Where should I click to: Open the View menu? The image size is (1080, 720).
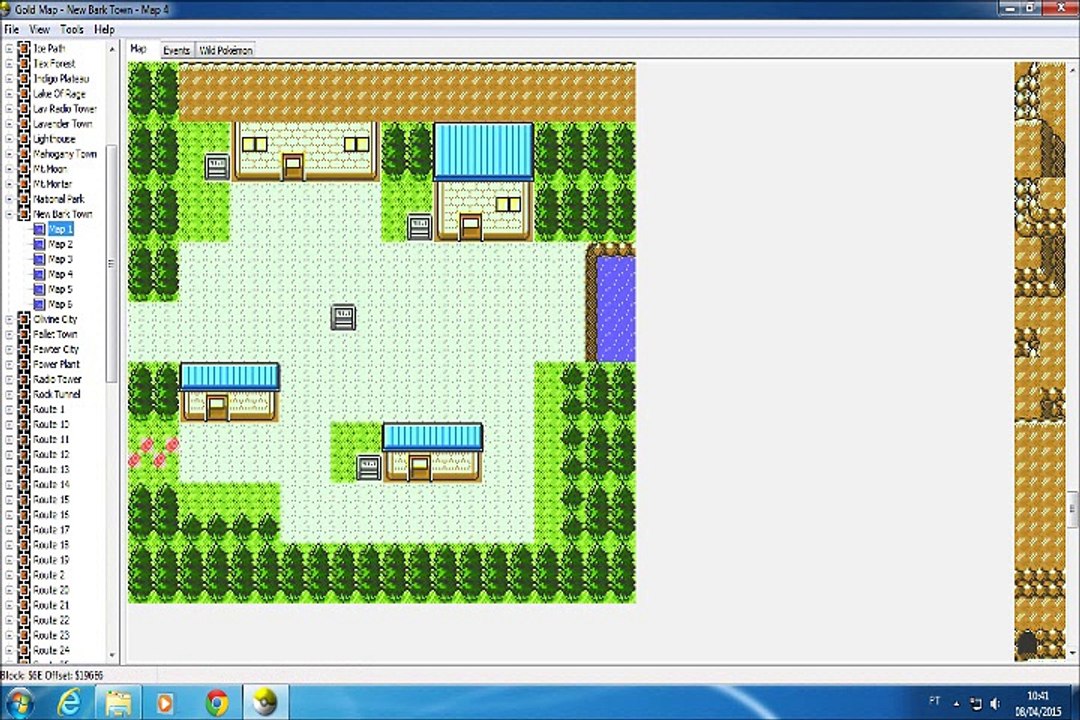tap(39, 30)
